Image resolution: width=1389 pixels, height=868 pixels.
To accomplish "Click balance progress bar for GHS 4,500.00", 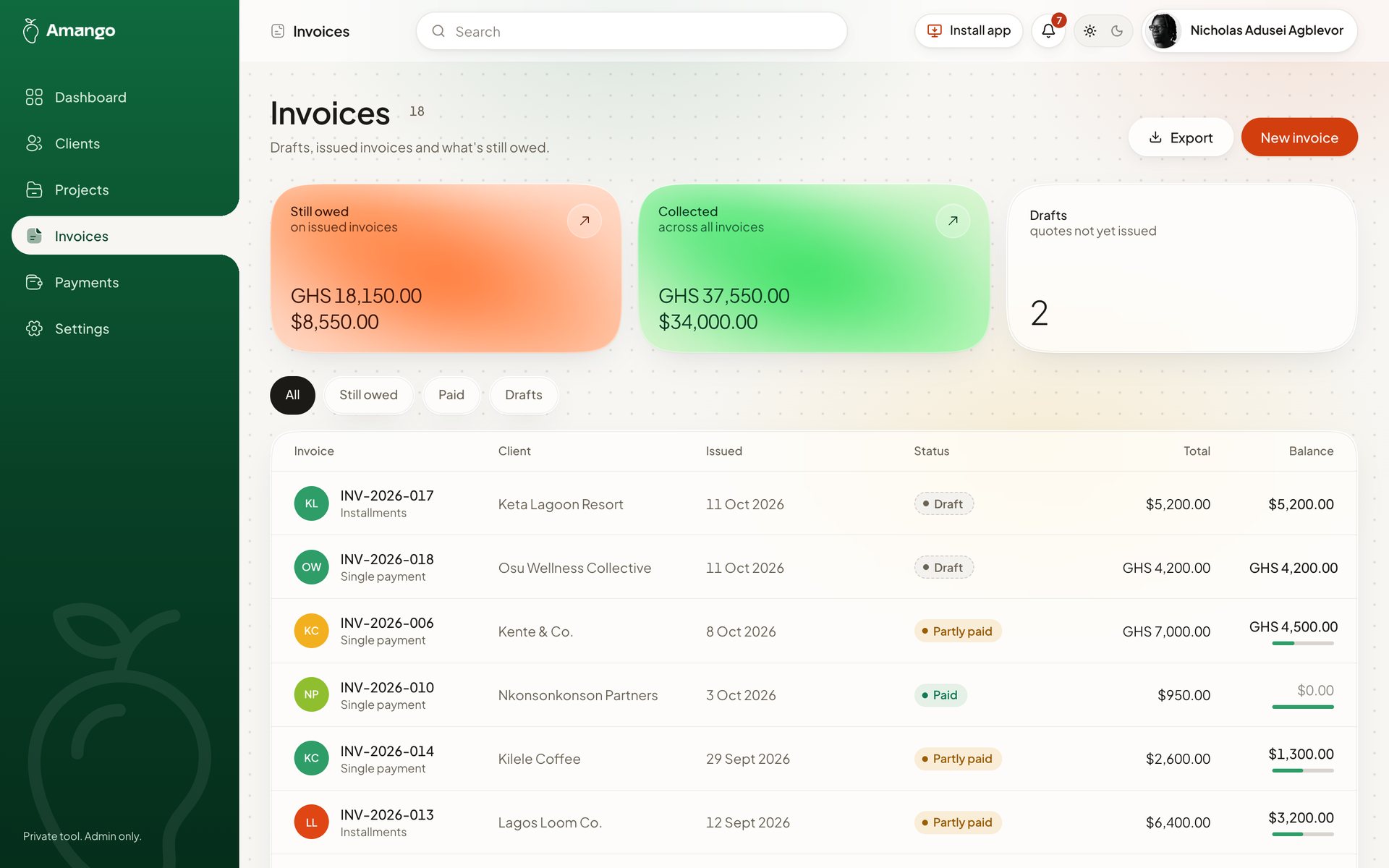I will [x=1303, y=643].
